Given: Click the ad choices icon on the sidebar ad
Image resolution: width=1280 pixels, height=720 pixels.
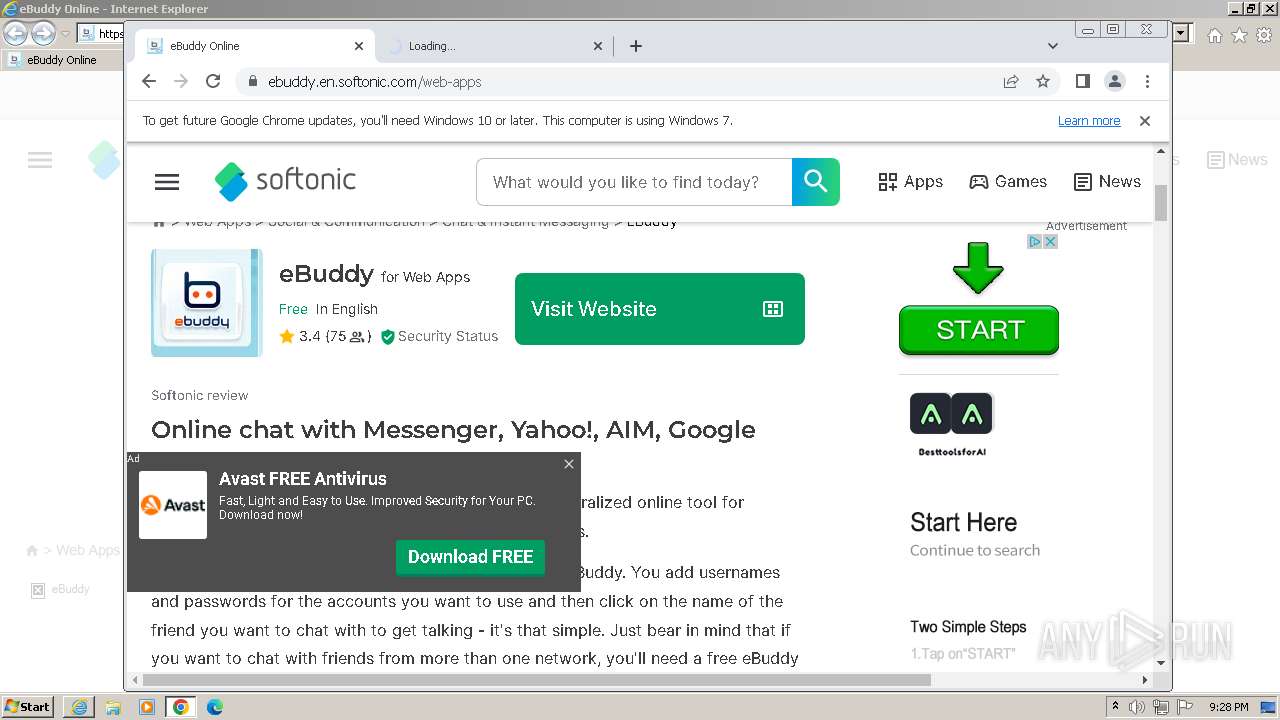Looking at the screenshot, I should (1036, 242).
